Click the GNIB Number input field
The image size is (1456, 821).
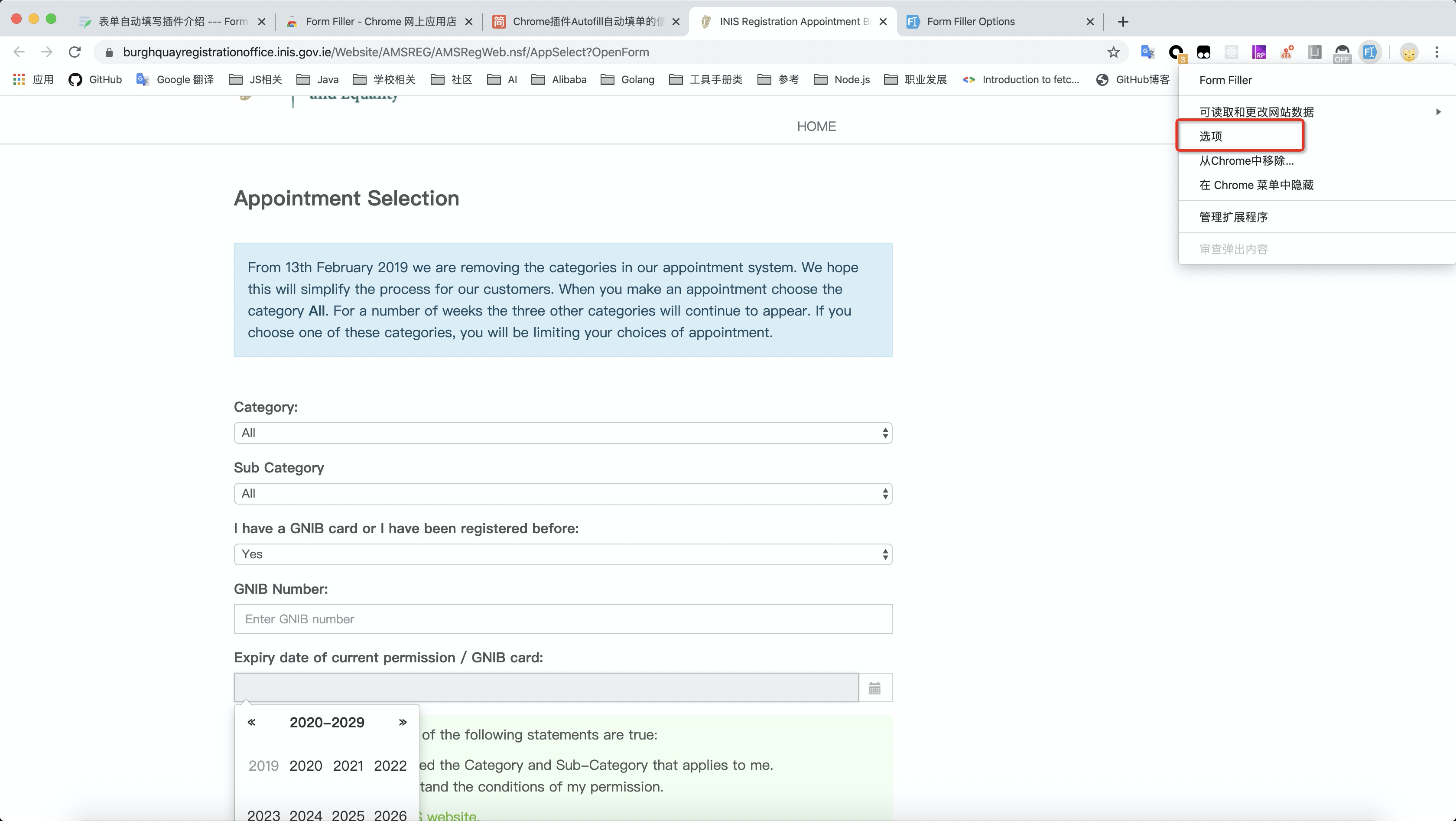562,619
